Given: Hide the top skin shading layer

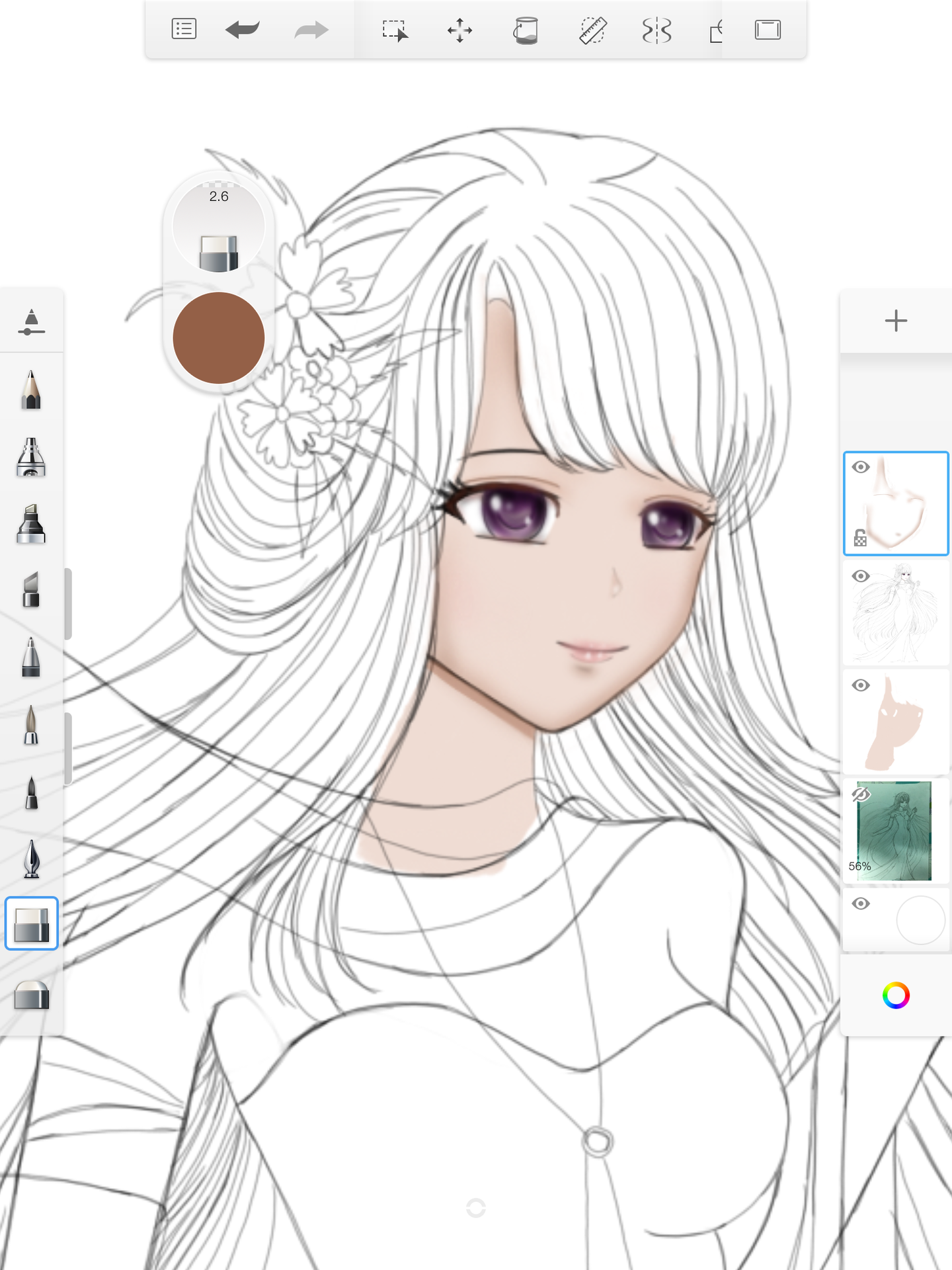Looking at the screenshot, I should 860,467.
